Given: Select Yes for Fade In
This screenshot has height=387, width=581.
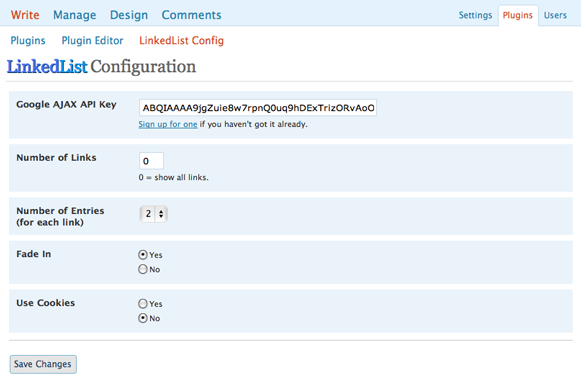Looking at the screenshot, I should (143, 255).
